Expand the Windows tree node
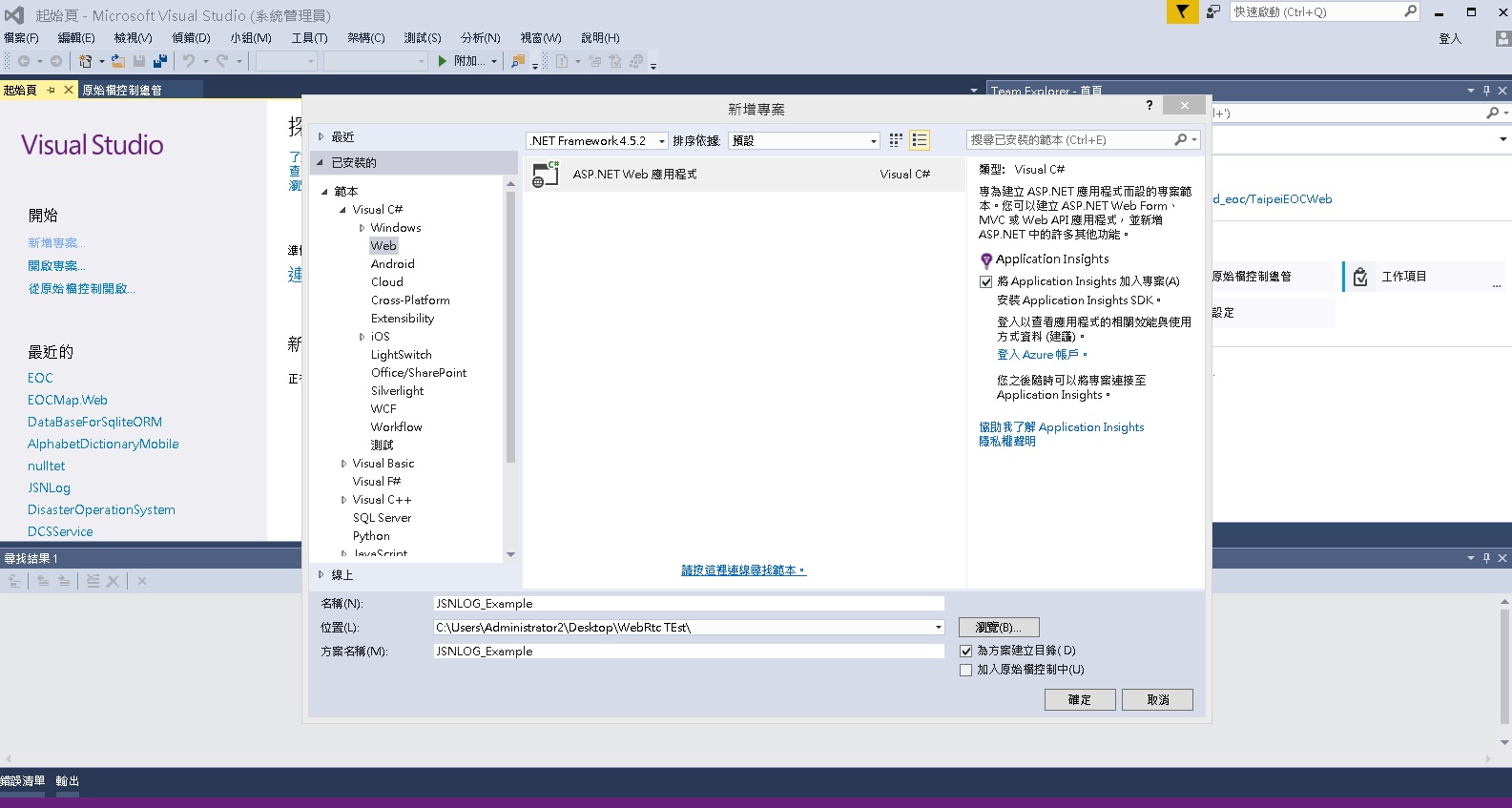 (362, 228)
